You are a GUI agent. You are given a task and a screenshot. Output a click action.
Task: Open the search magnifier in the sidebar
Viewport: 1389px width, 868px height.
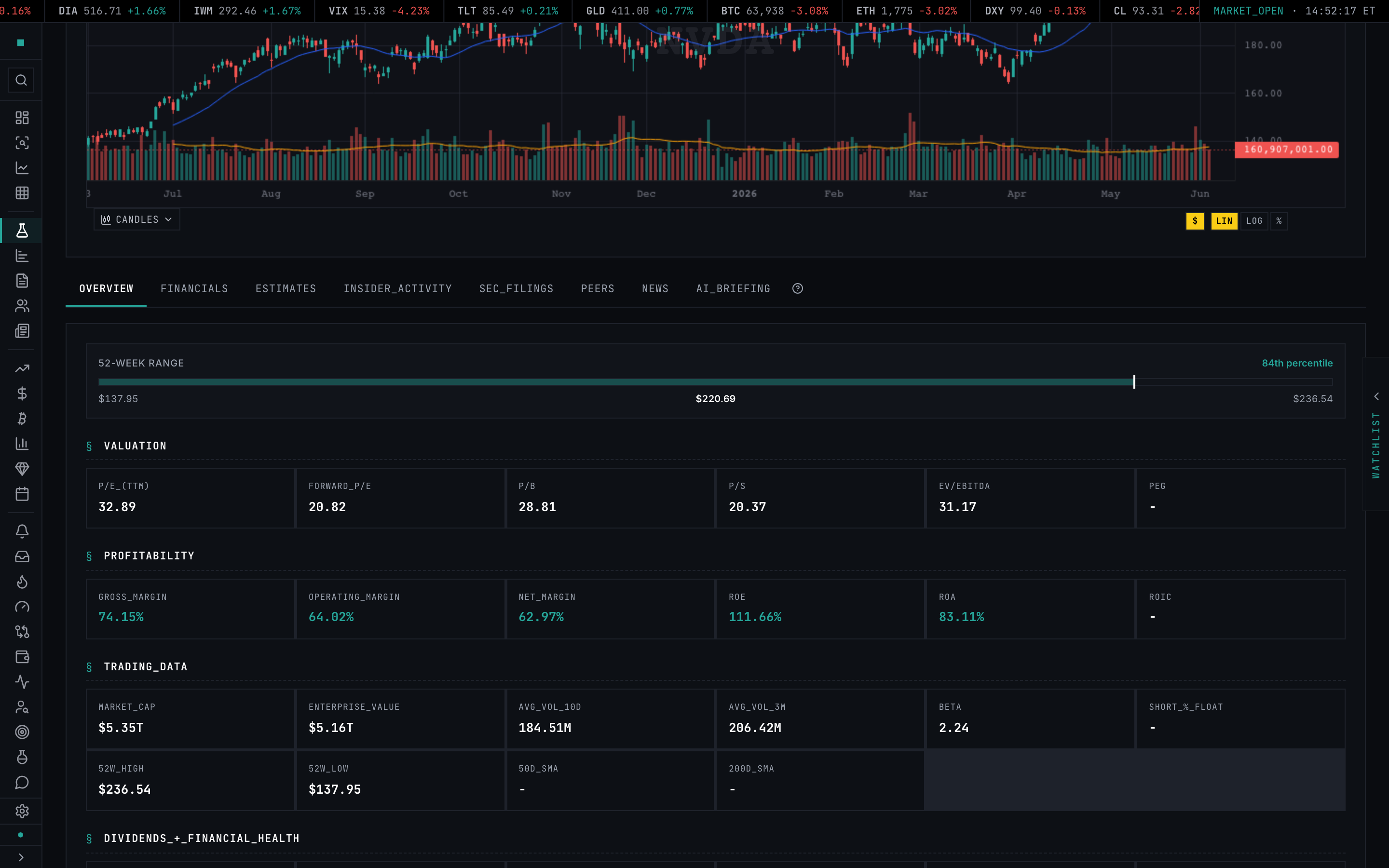tap(21, 81)
